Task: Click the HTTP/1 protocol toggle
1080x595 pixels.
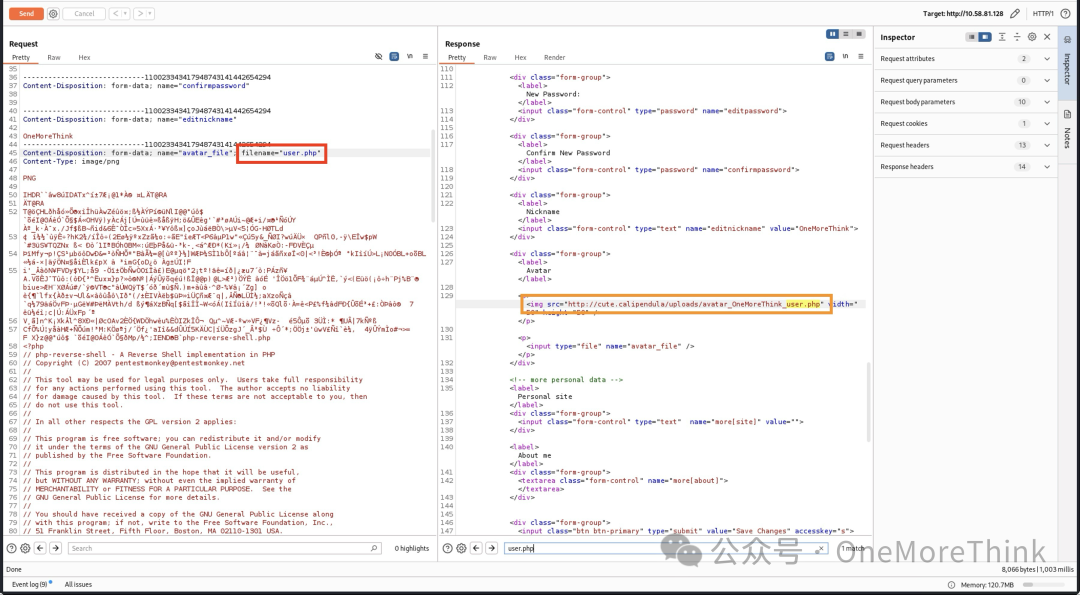Action: (x=1043, y=14)
